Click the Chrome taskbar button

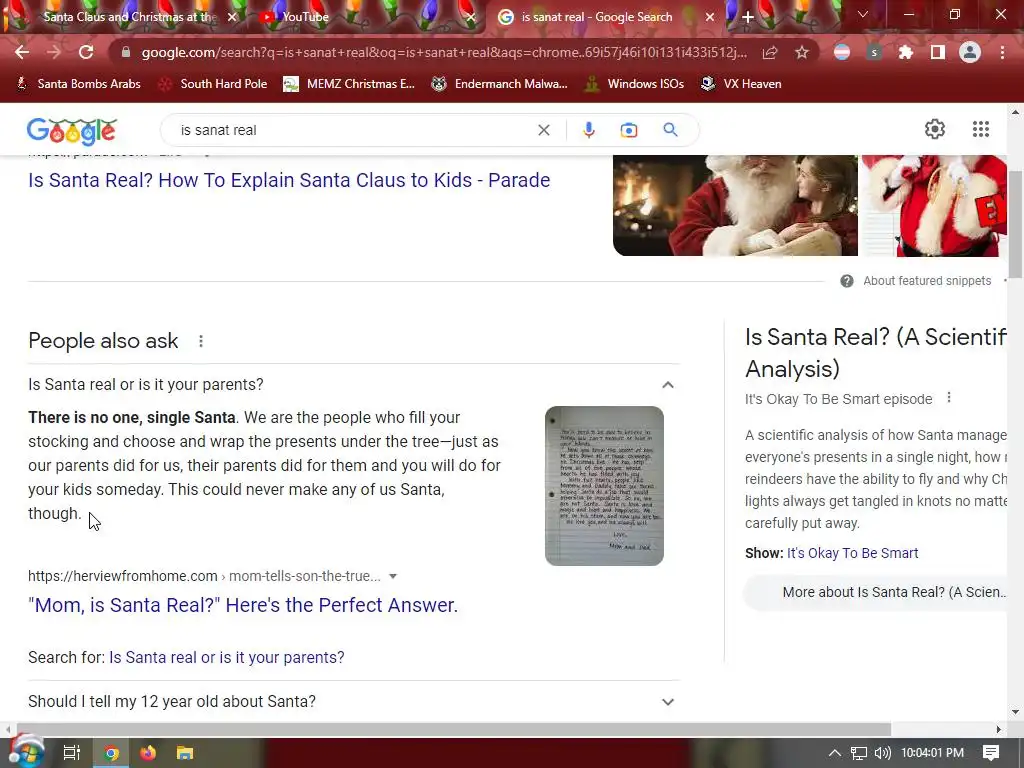(112, 753)
